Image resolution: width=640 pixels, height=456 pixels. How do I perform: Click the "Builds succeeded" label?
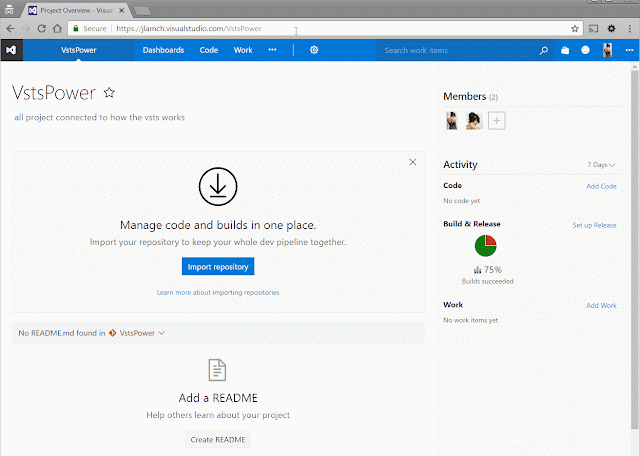487,281
